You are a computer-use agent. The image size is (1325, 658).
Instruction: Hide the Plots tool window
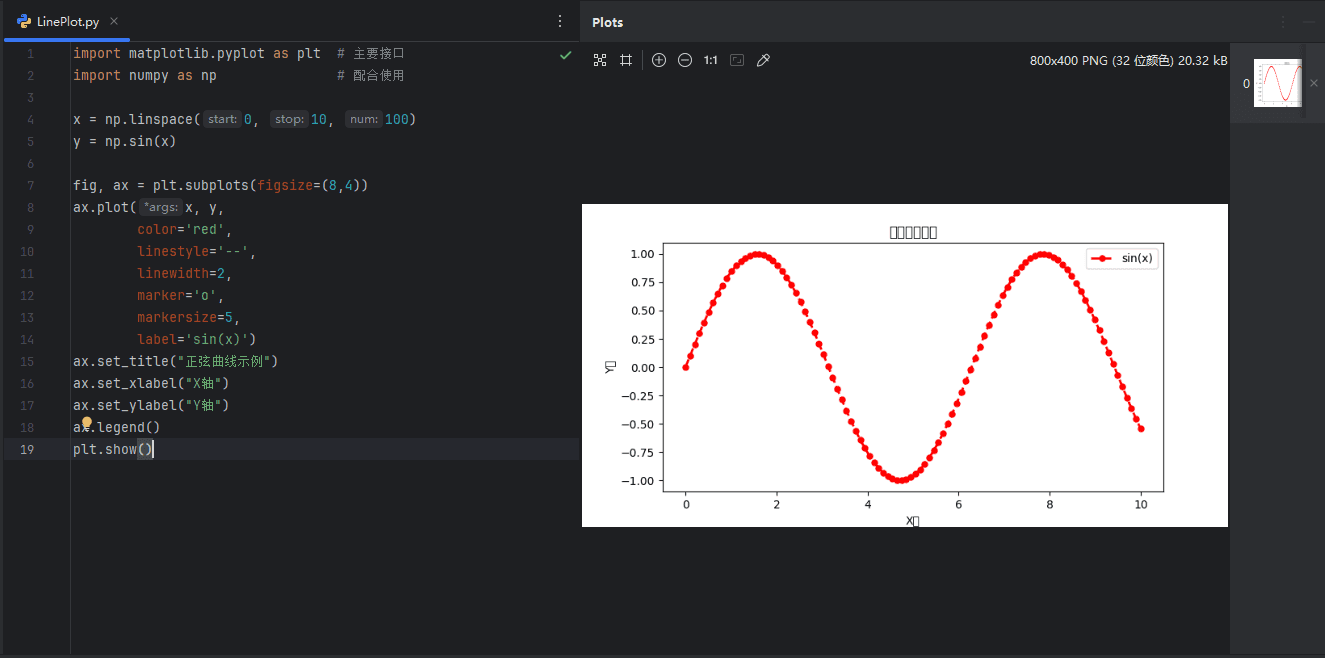[1309, 22]
